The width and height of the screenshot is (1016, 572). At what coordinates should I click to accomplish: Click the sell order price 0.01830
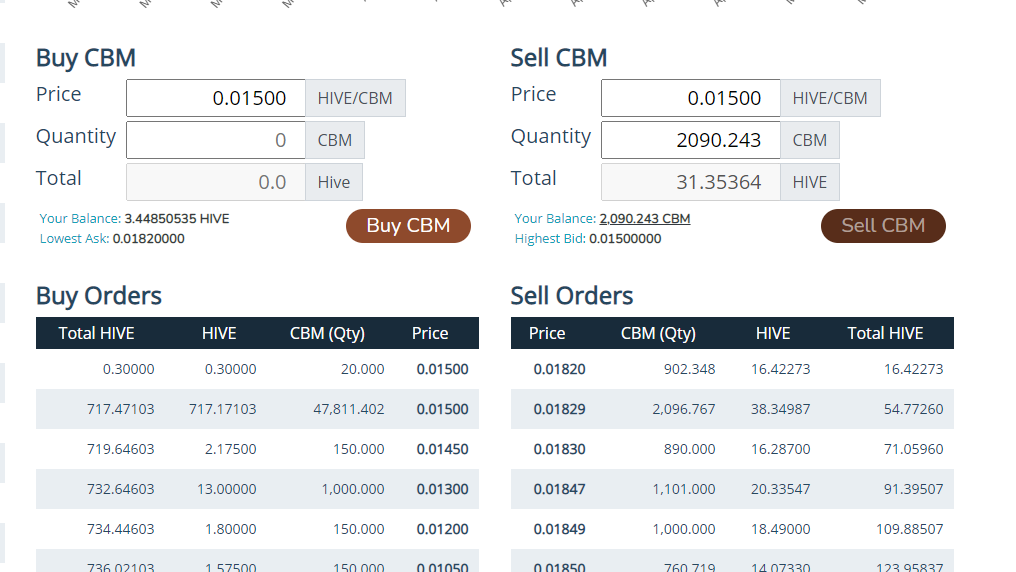(x=559, y=450)
